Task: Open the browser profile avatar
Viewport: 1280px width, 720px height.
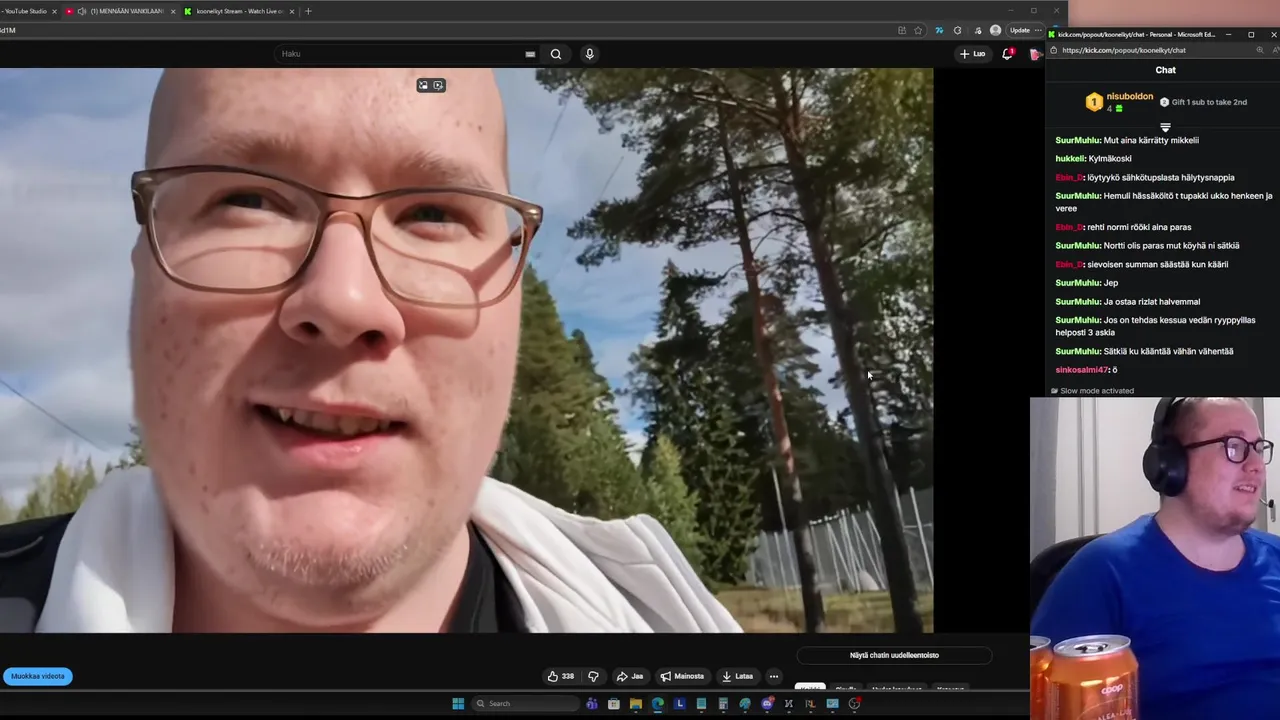Action: pos(995,30)
